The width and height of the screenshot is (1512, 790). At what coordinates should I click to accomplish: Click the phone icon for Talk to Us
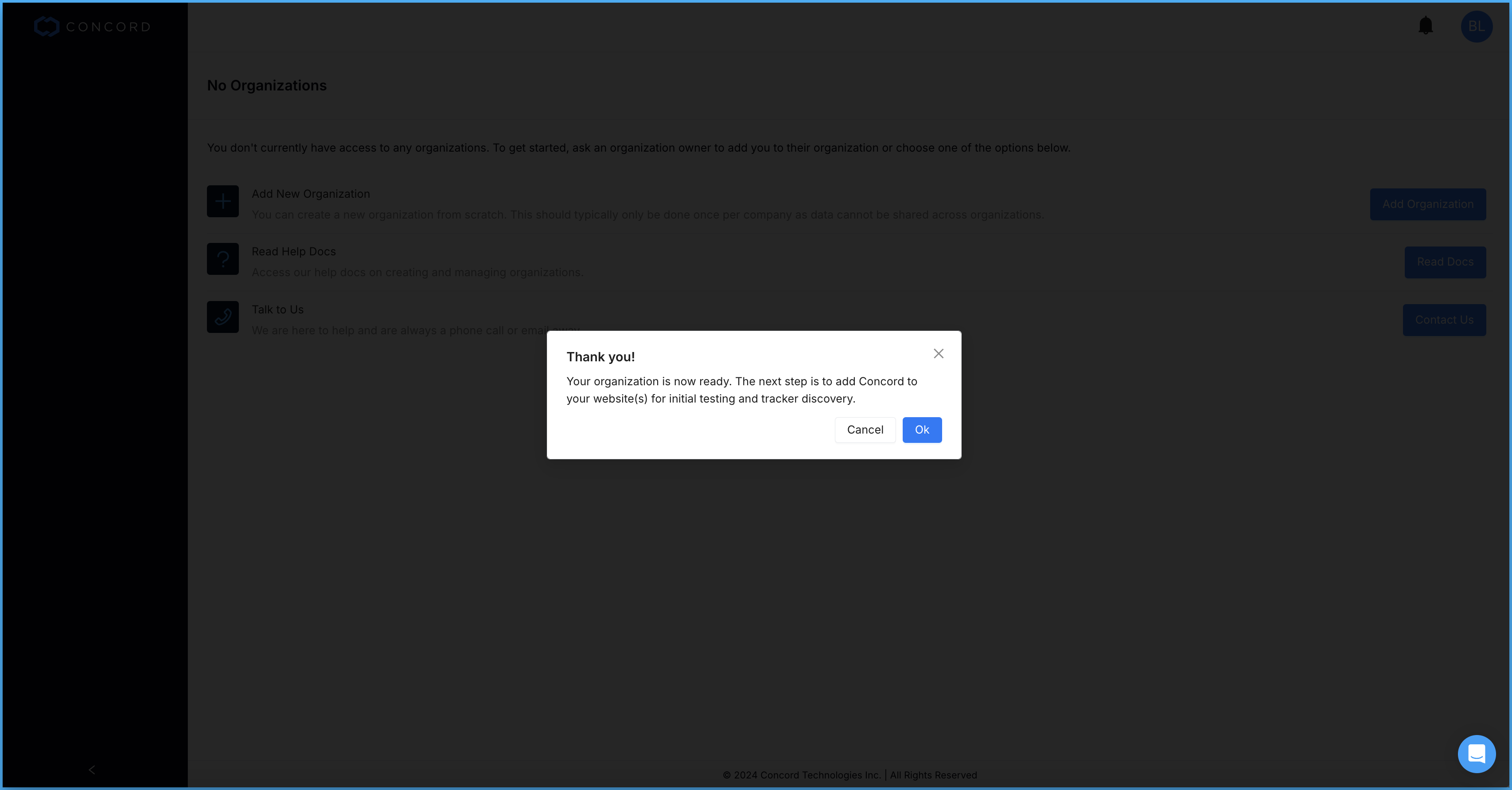[222, 317]
